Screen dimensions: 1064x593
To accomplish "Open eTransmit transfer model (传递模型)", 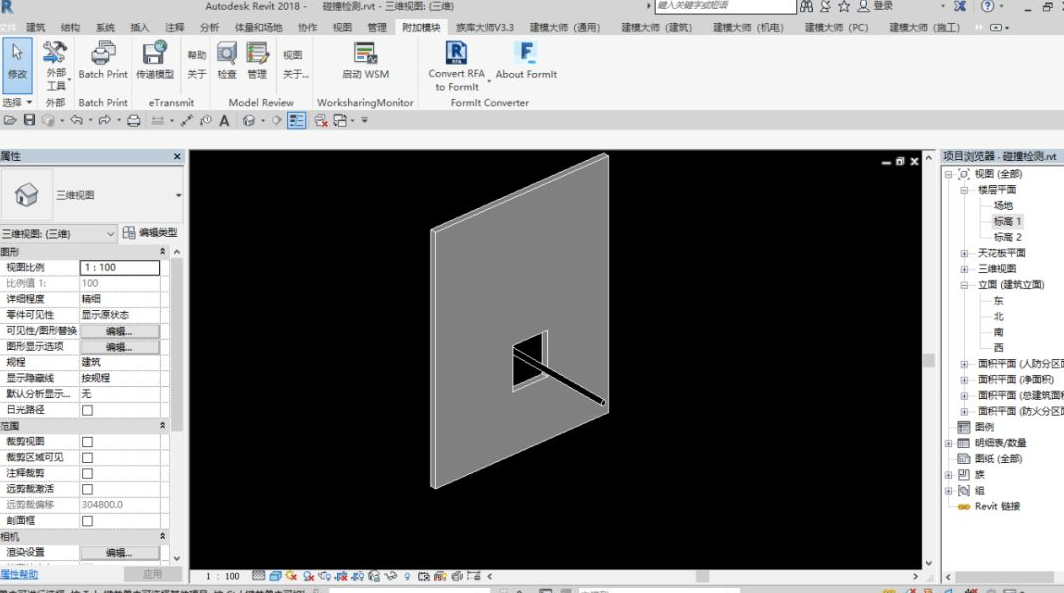I will tap(155, 60).
